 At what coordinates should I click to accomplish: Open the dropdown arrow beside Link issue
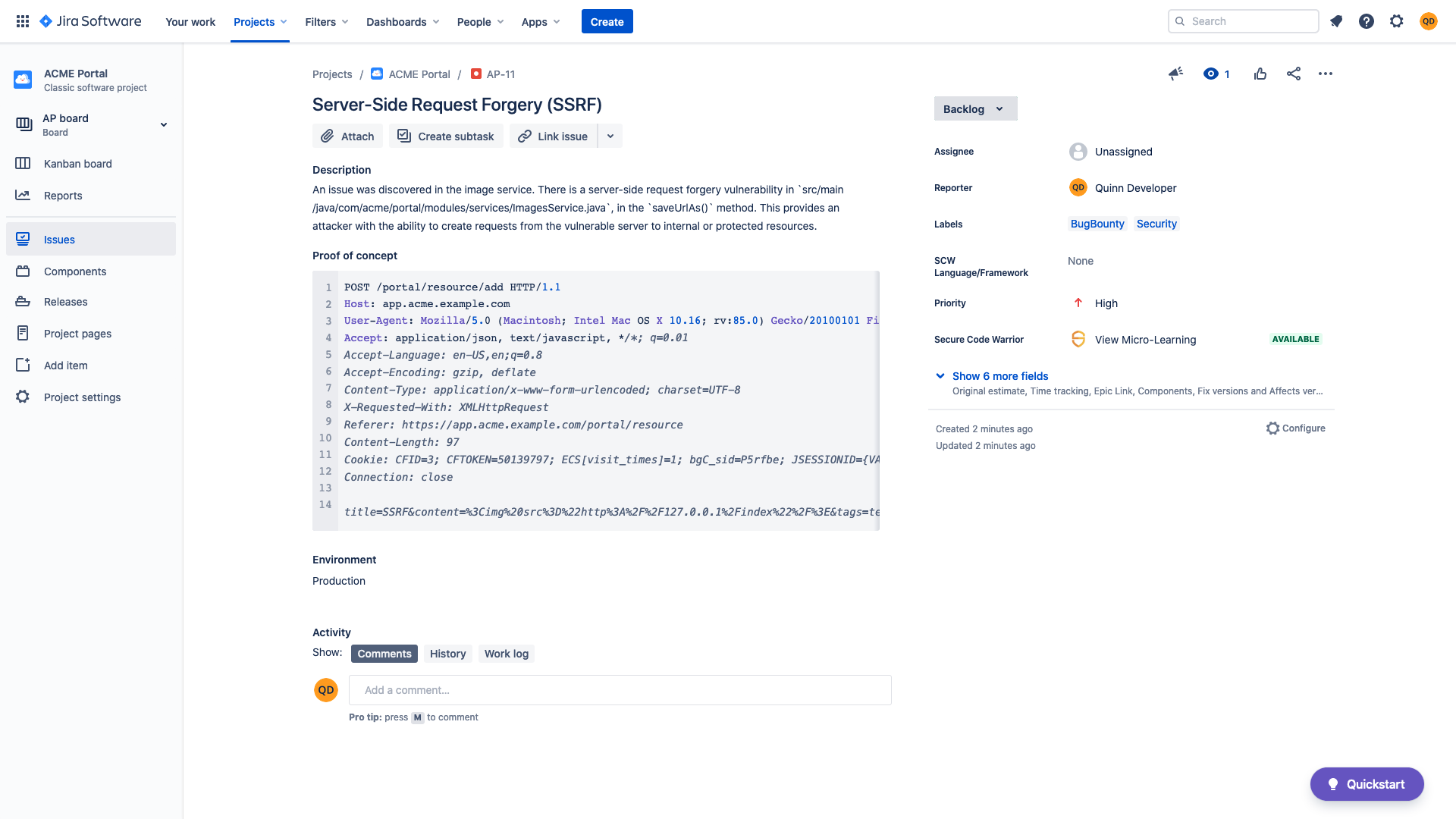point(610,136)
